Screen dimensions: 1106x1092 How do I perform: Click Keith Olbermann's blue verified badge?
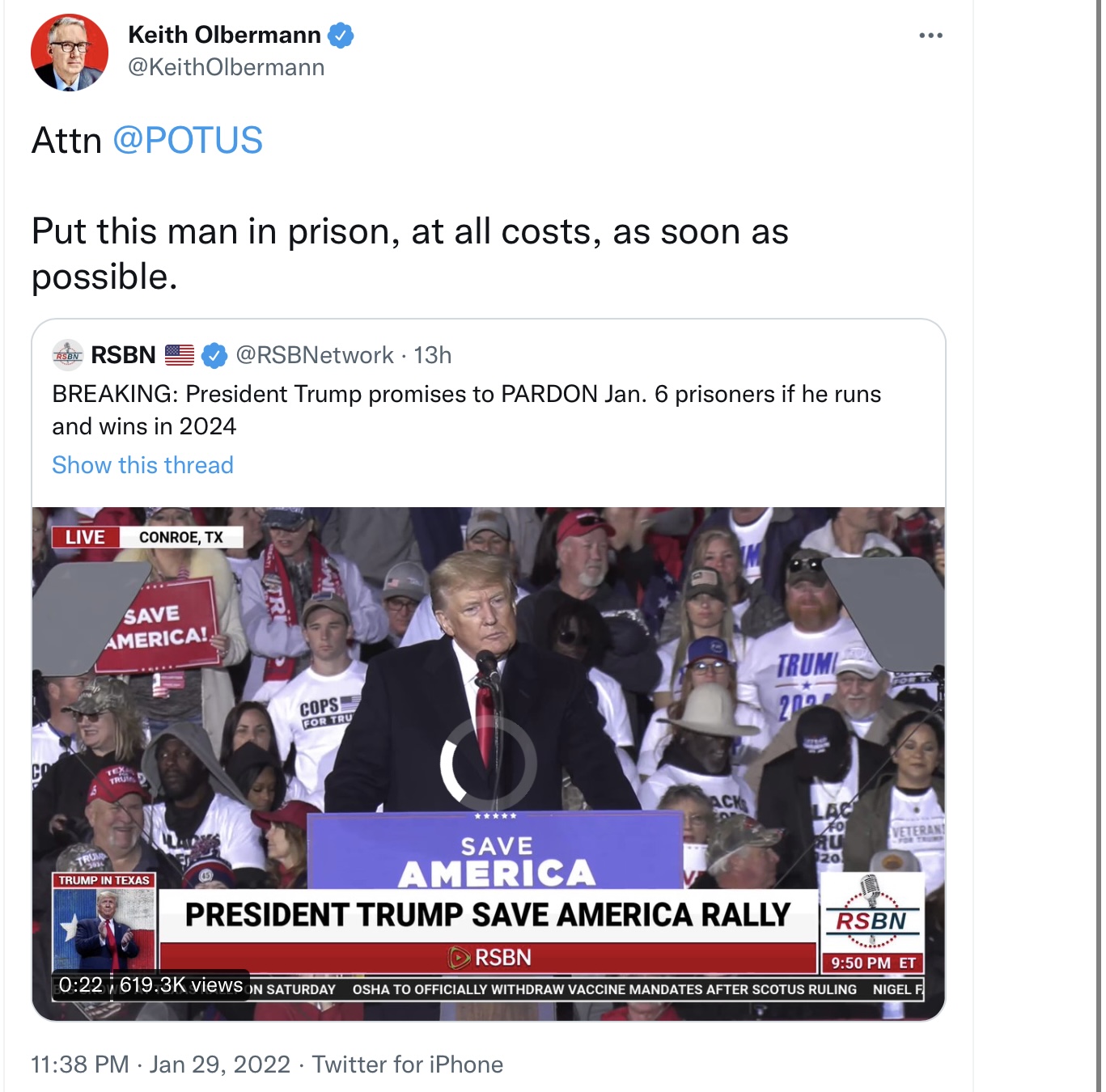[x=341, y=36]
